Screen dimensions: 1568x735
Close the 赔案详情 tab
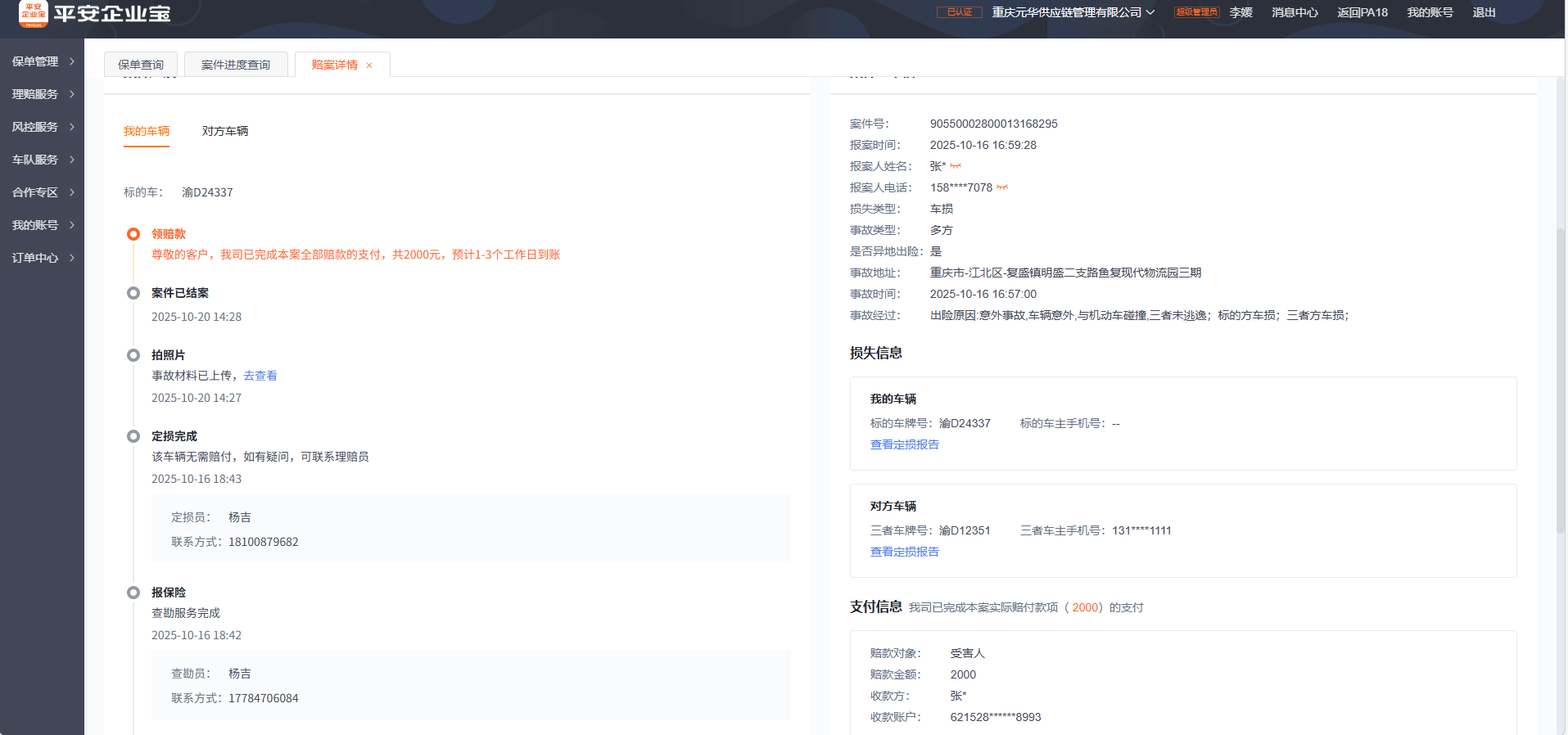369,65
